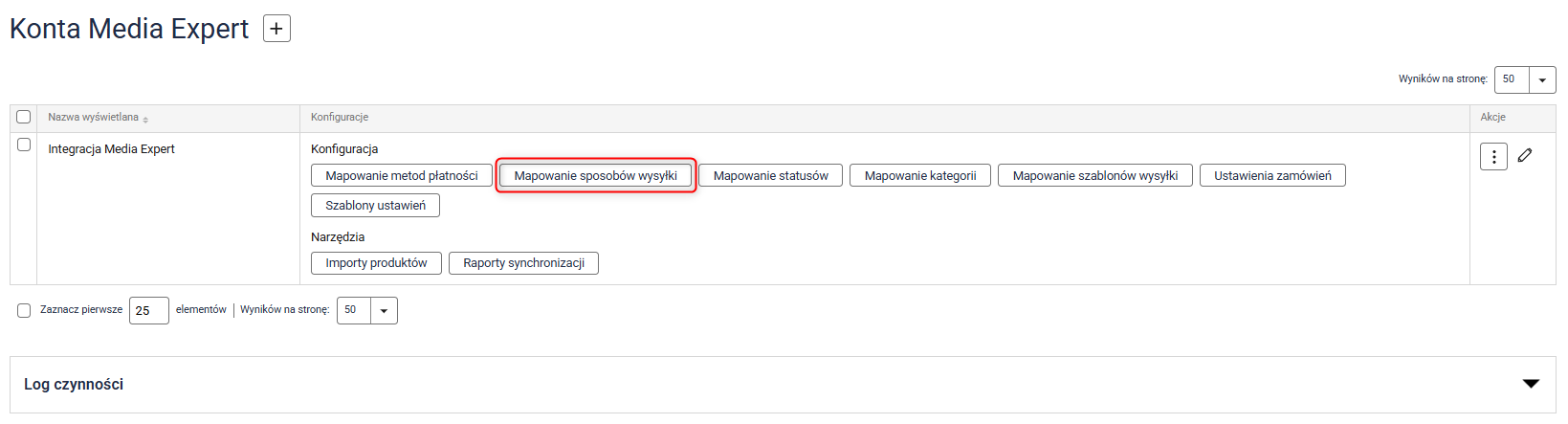Sort by Nazwa wyświetlana column arrow
The width and height of the screenshot is (1568, 424).
point(145,119)
